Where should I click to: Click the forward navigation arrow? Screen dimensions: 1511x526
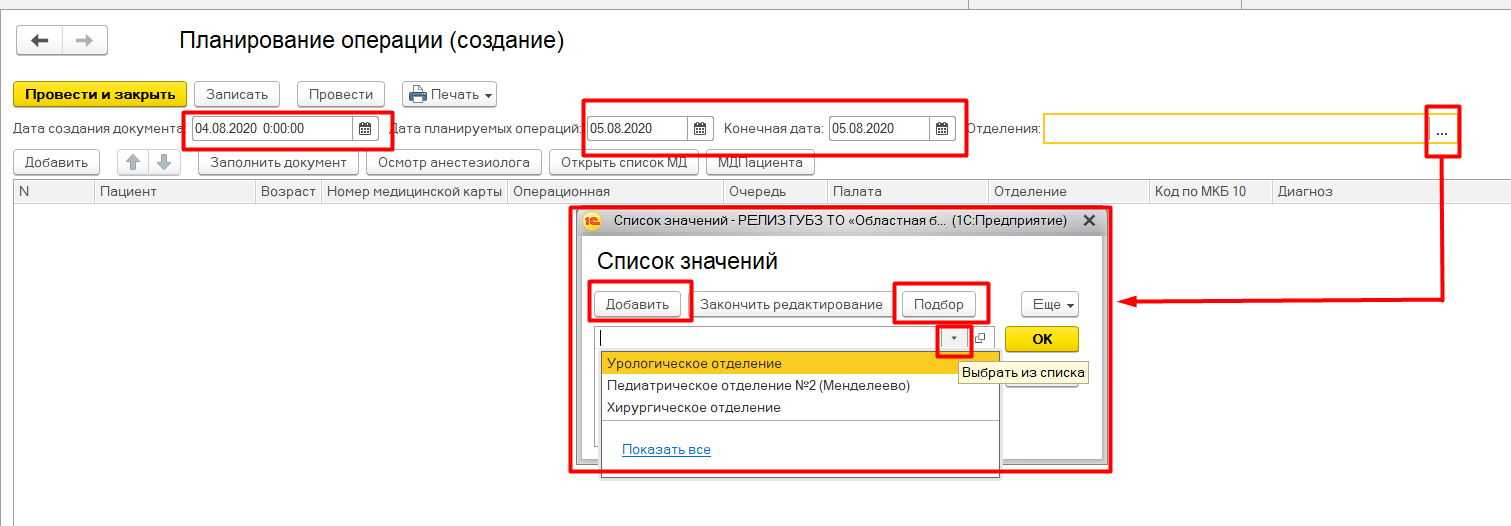pyautogui.click(x=85, y=41)
